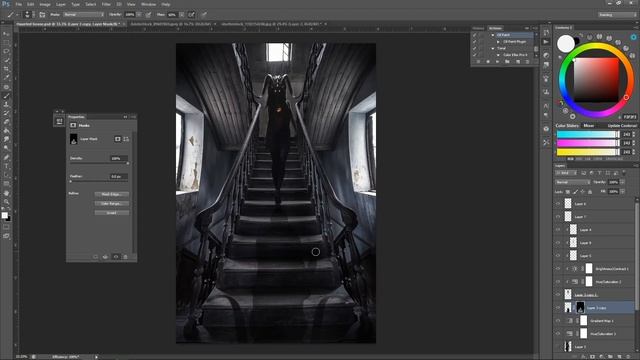
Task: Open the Filter menu
Action: pyautogui.click(x=106, y=4)
